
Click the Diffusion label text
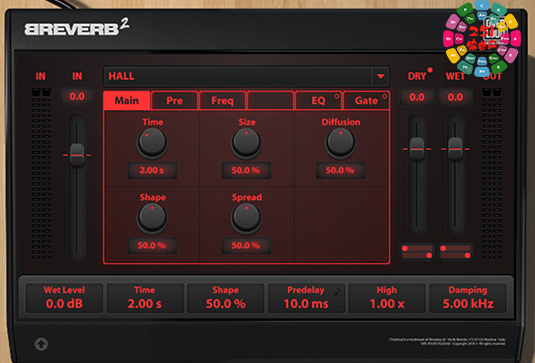point(341,122)
